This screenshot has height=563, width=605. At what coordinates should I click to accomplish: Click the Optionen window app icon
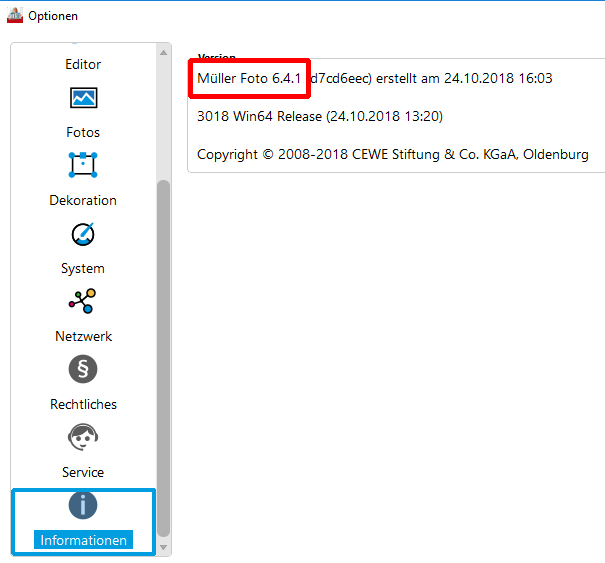[15, 15]
